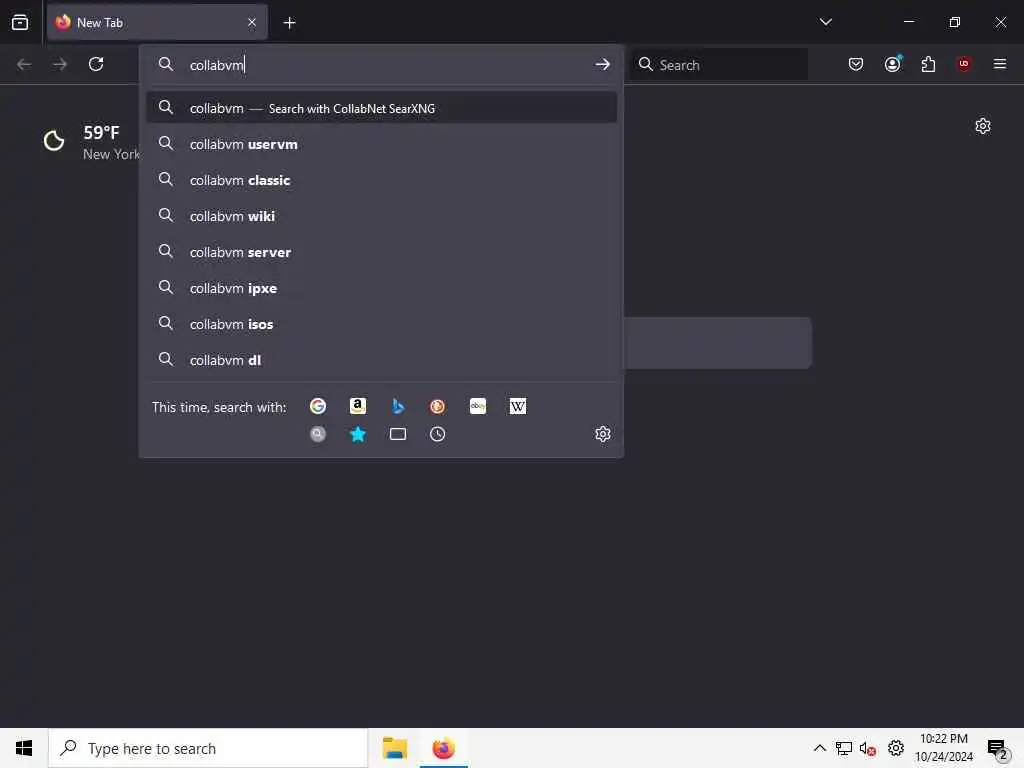Click the weather moon icon
The image size is (1024, 768).
point(54,140)
